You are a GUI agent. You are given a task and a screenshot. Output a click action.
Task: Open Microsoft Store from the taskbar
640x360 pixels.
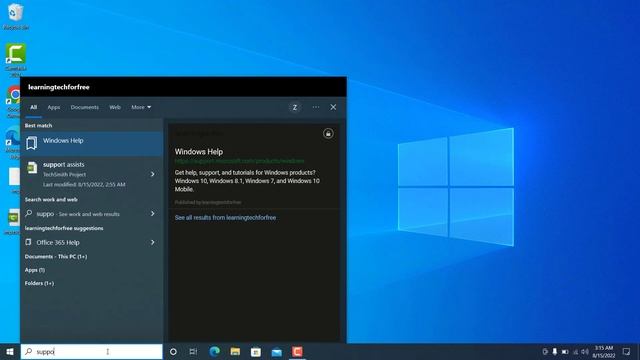pyautogui.click(x=256, y=351)
